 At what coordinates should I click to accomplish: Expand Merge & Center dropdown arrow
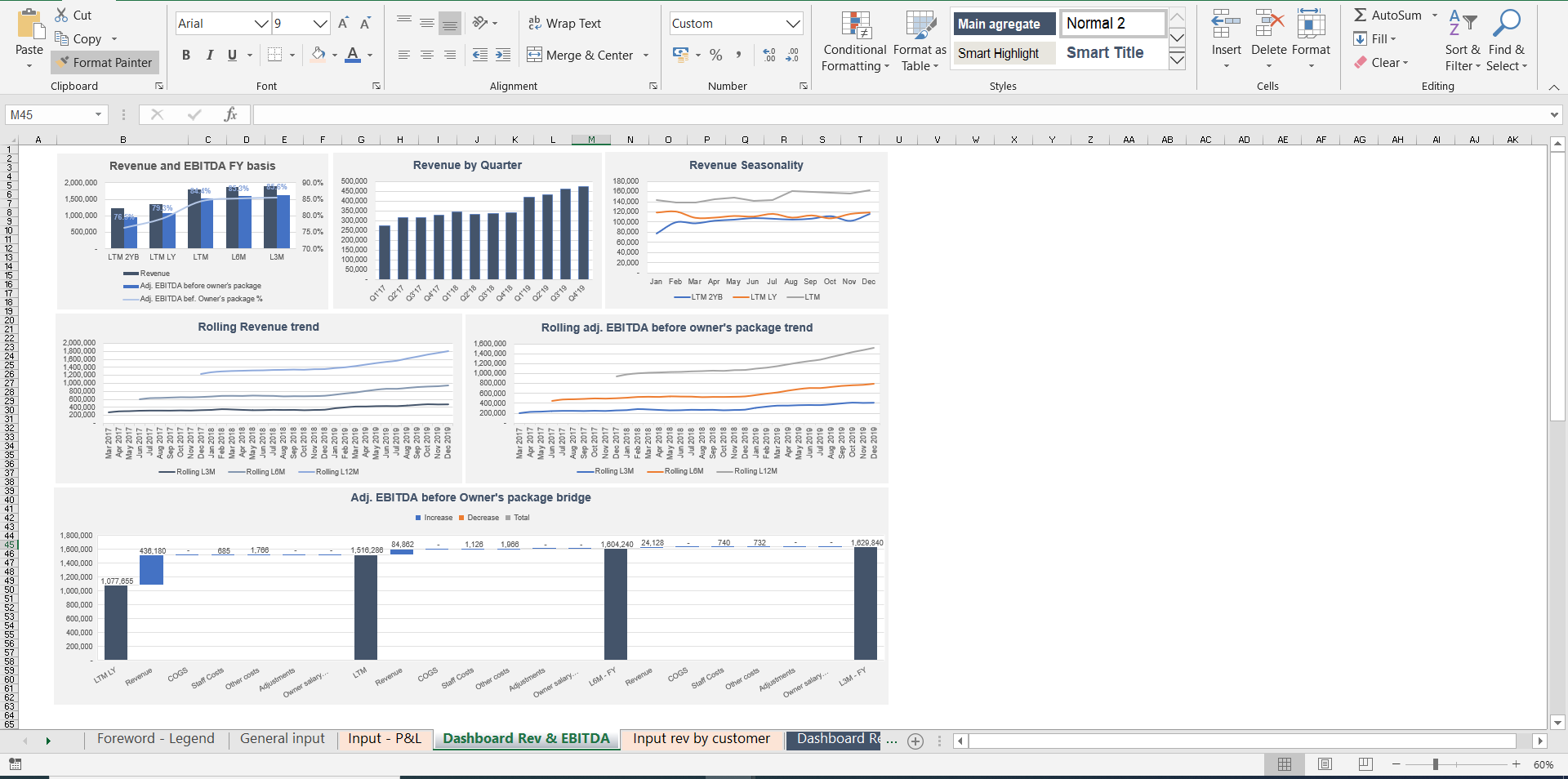[x=646, y=56]
